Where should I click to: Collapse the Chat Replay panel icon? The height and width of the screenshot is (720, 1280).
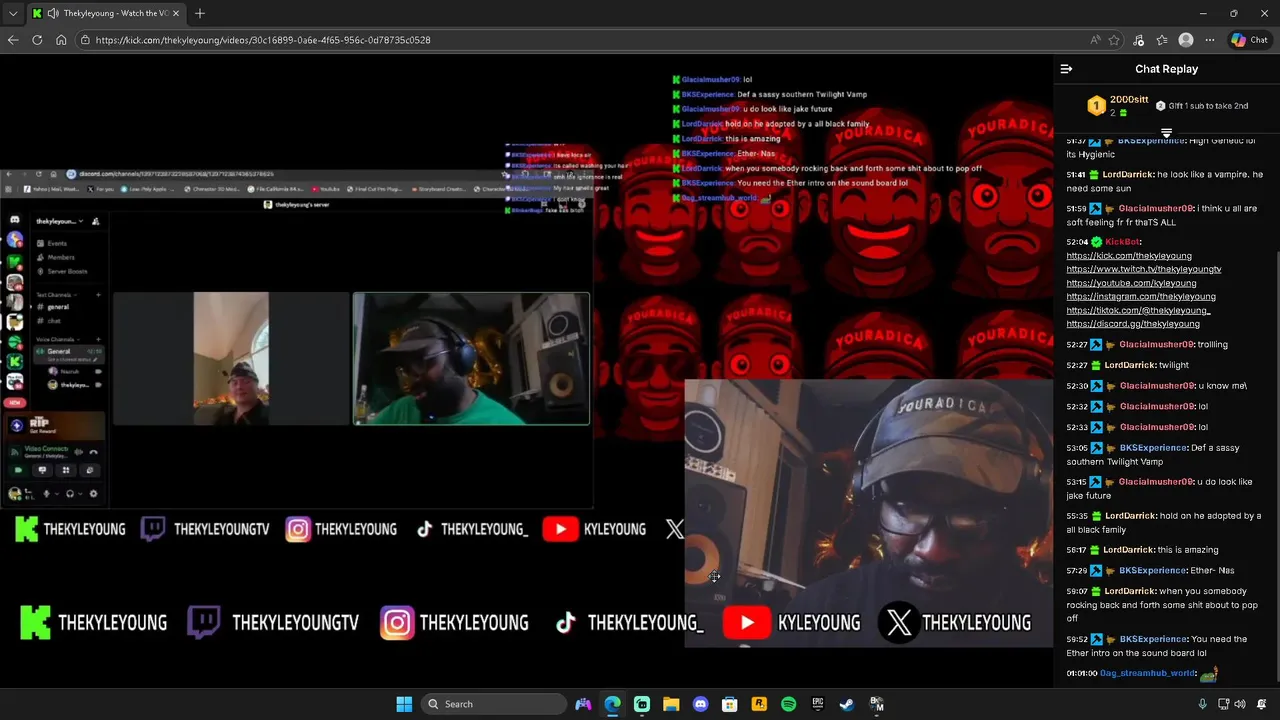pyautogui.click(x=1066, y=69)
